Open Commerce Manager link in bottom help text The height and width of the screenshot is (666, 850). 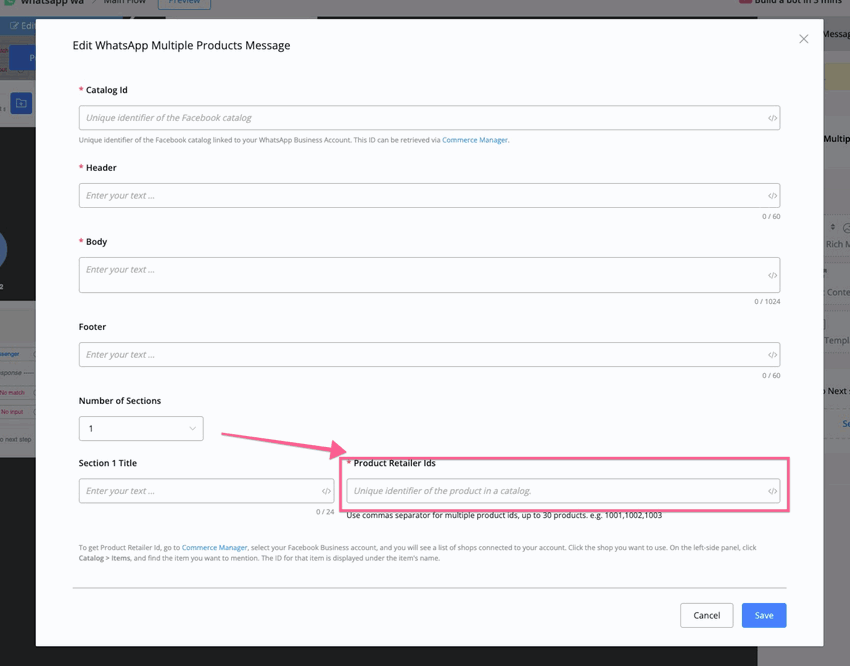(214, 548)
